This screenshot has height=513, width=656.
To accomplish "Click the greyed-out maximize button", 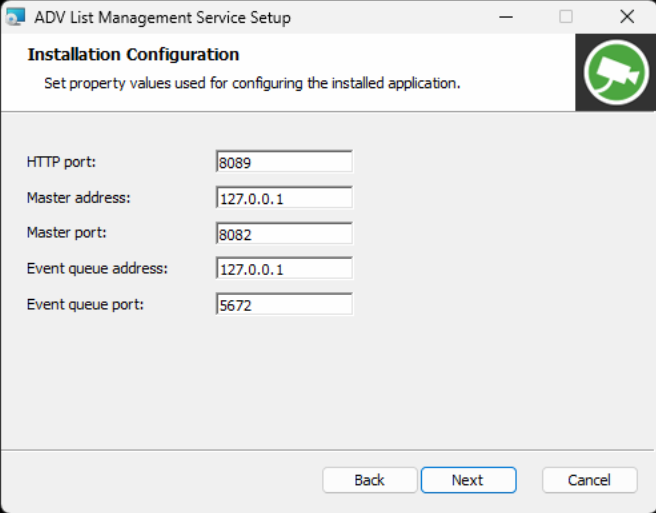I will coord(566,17).
